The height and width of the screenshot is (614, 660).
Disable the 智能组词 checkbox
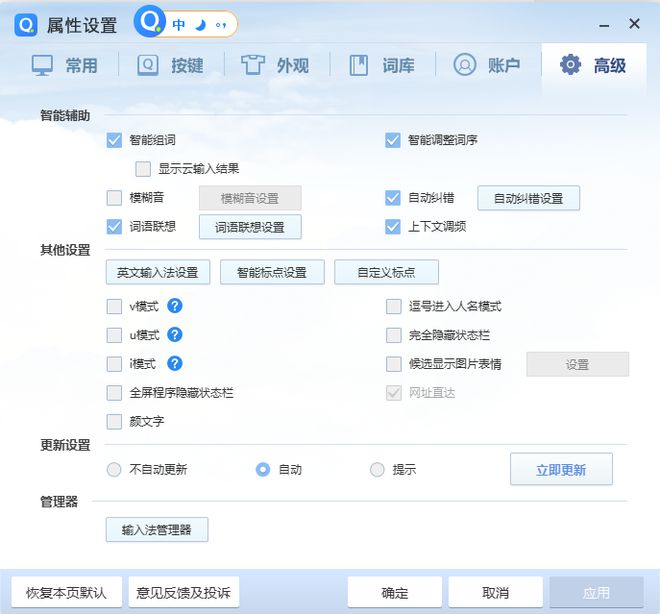point(114,141)
